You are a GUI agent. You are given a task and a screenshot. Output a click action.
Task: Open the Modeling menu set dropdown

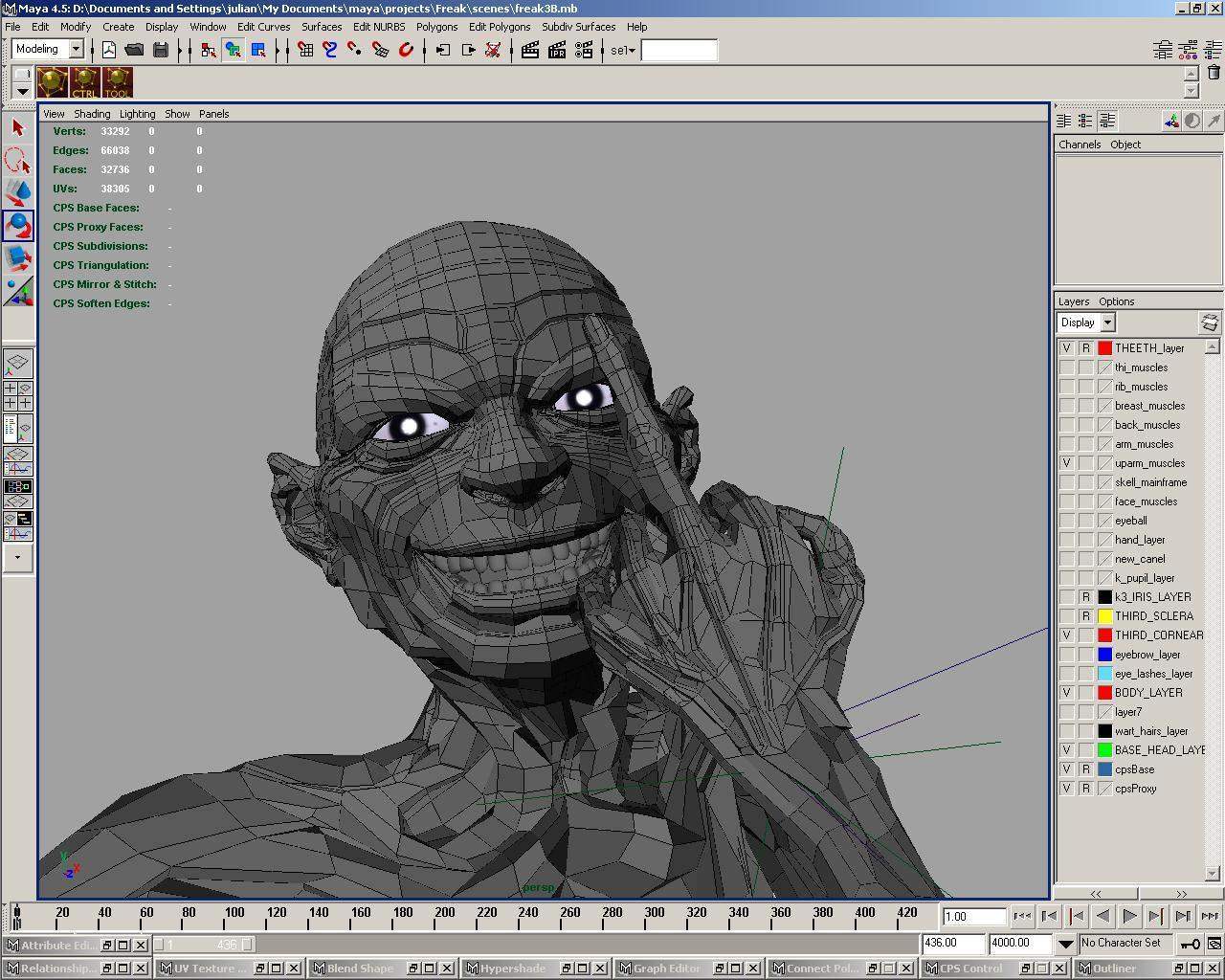point(76,49)
